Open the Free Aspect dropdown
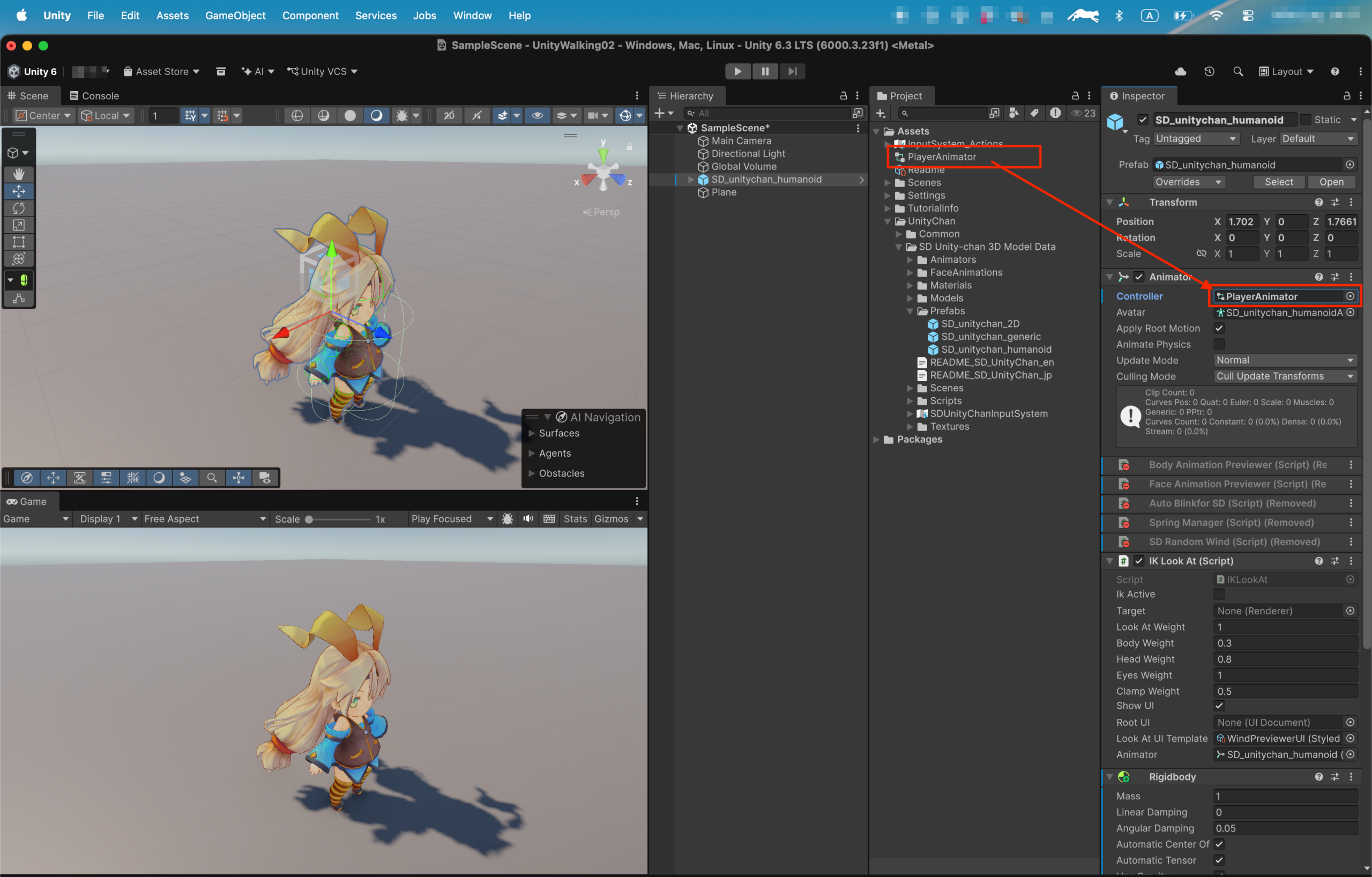 pos(205,518)
